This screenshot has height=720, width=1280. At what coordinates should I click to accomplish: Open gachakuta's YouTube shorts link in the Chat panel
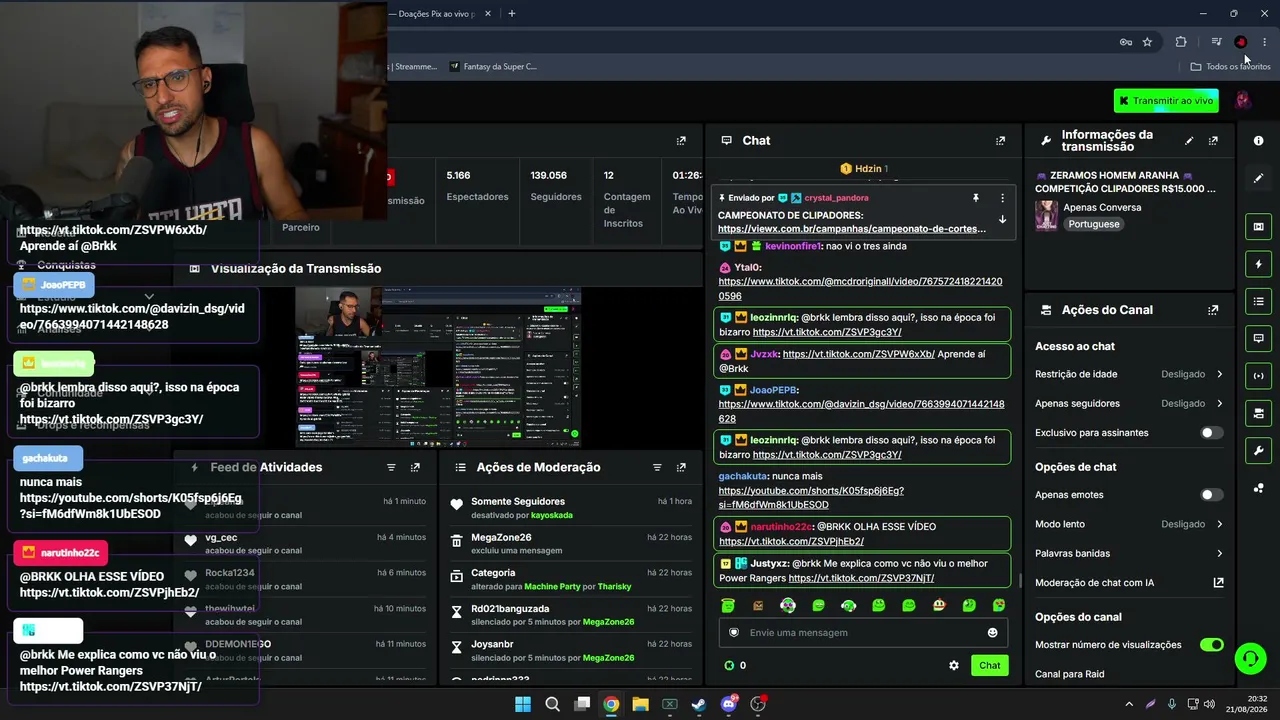tap(811, 498)
